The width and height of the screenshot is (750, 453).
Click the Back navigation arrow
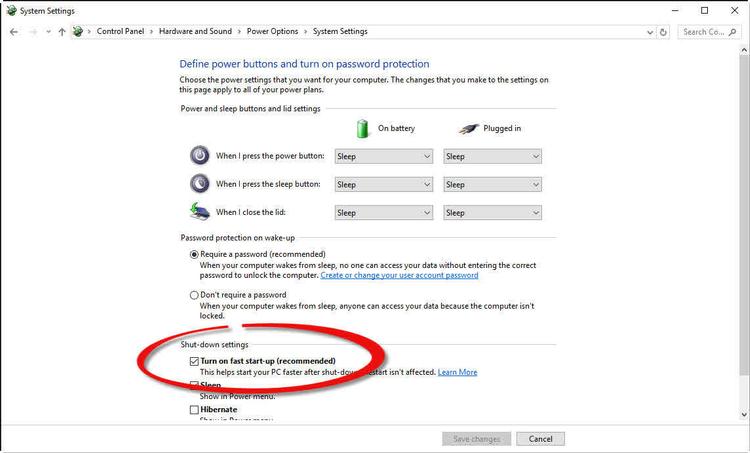click(13, 32)
